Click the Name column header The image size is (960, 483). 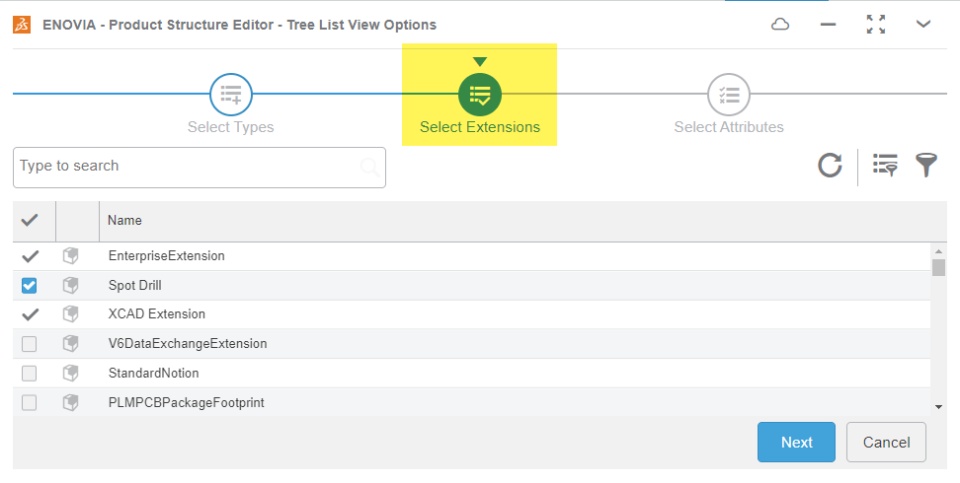tap(125, 220)
